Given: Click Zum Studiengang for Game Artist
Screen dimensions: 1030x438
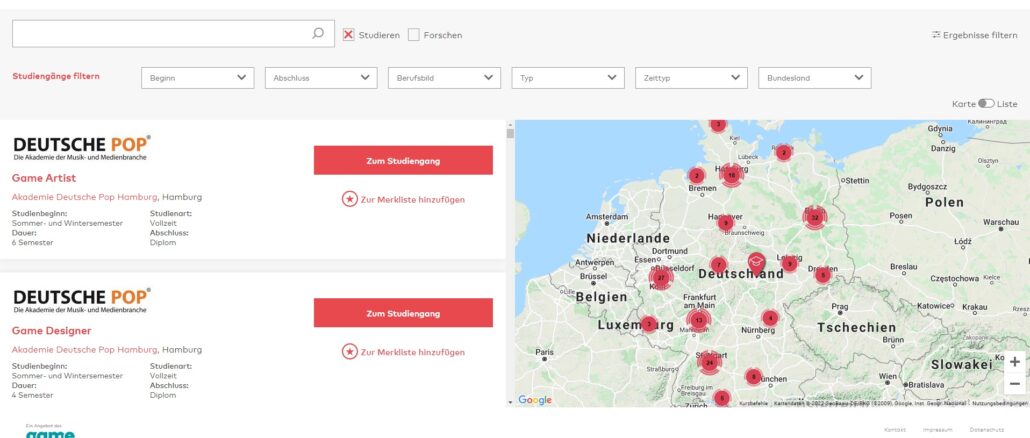Looking at the screenshot, I should click(403, 160).
